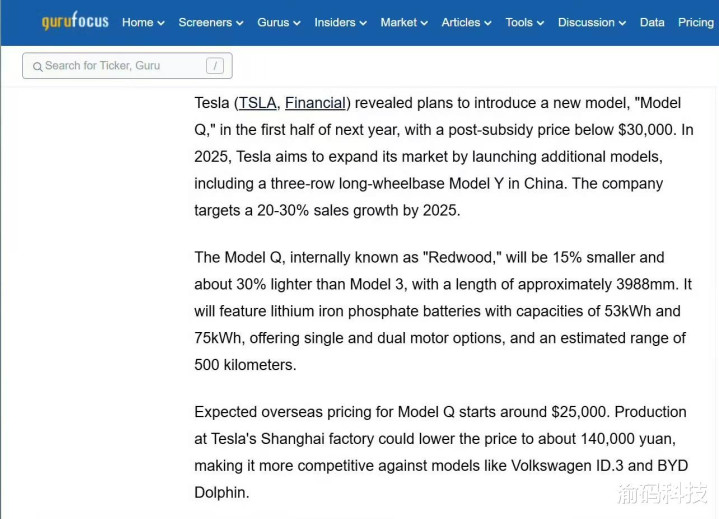Open the Home dropdown menu
The width and height of the screenshot is (719, 519).
tap(143, 22)
